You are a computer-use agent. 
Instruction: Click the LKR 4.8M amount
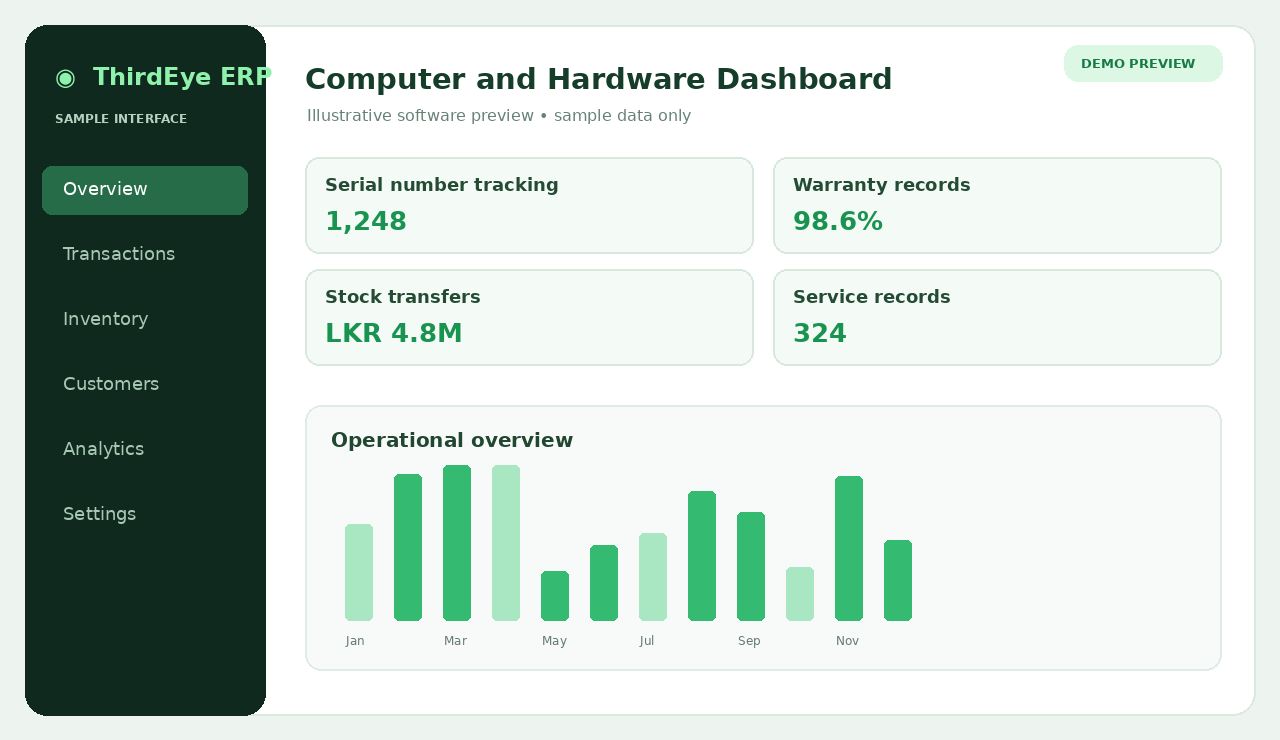394,334
